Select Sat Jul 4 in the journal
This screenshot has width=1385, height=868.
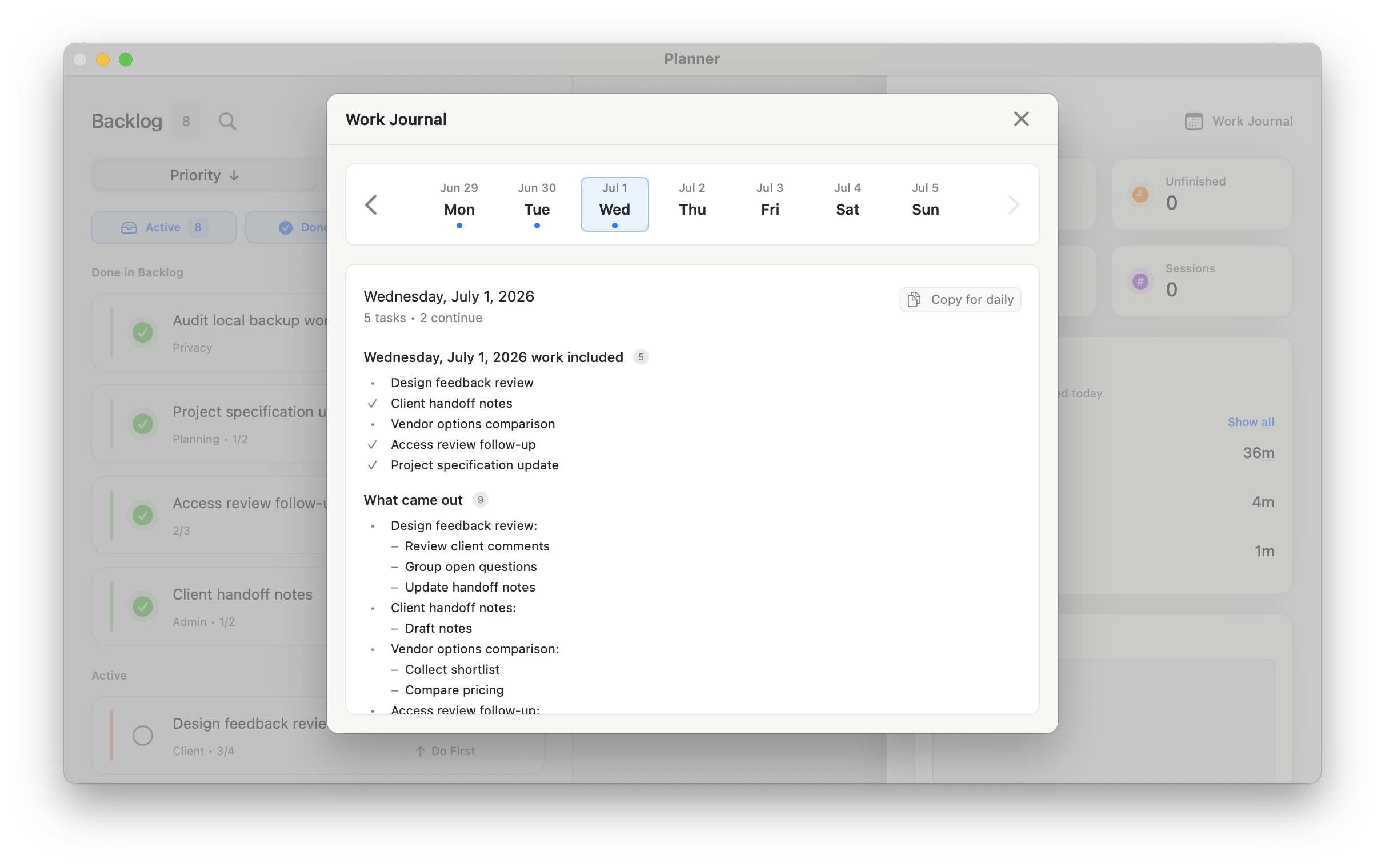coord(847,204)
